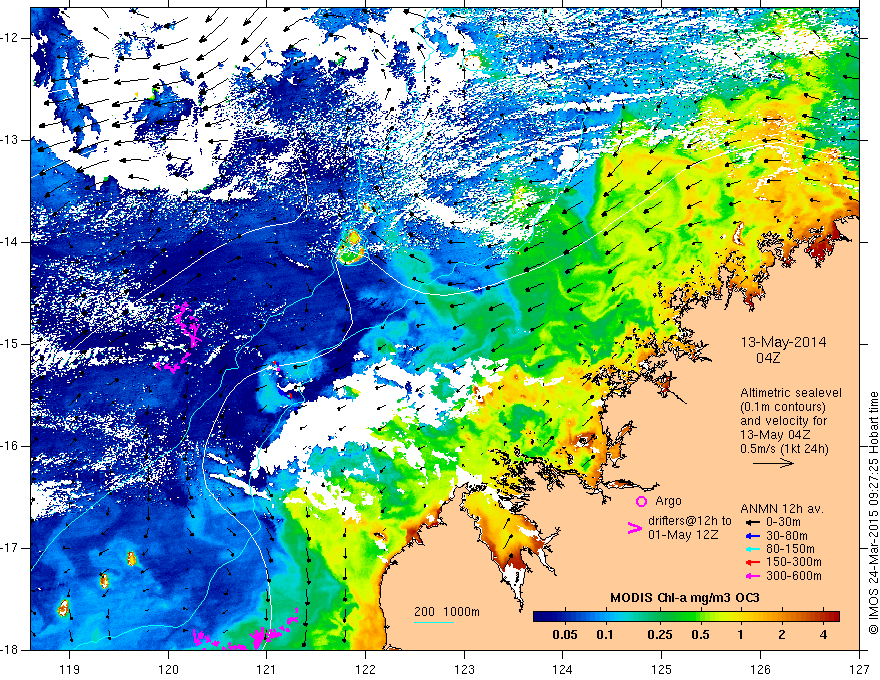The height and width of the screenshot is (680, 880).
Task: Click the dark blue low end of colorbar
Action: click(542, 617)
